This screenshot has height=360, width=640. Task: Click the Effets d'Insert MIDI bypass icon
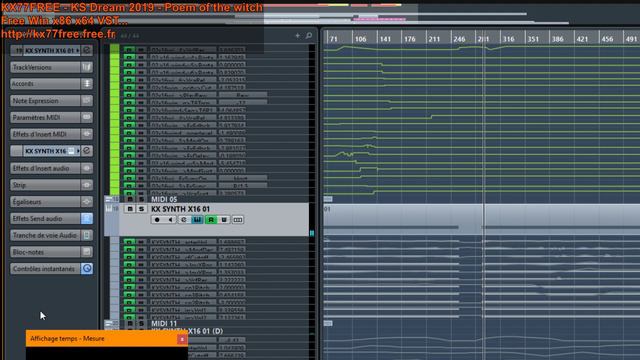87,134
